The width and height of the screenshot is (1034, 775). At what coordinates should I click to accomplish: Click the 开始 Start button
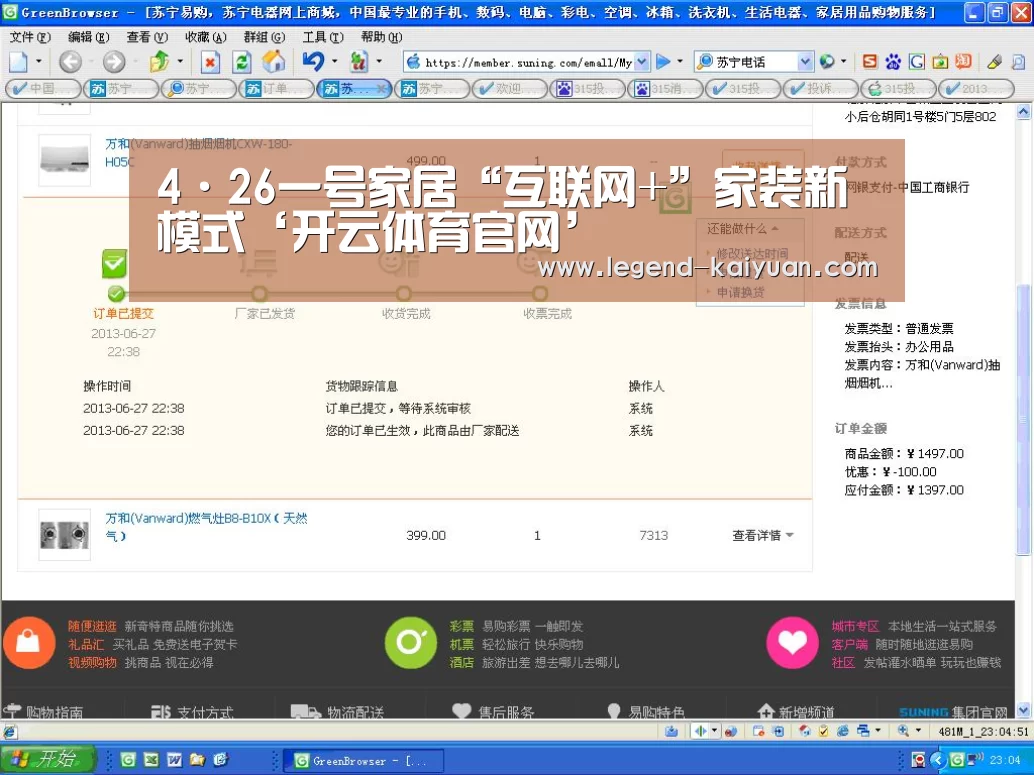tap(48, 759)
